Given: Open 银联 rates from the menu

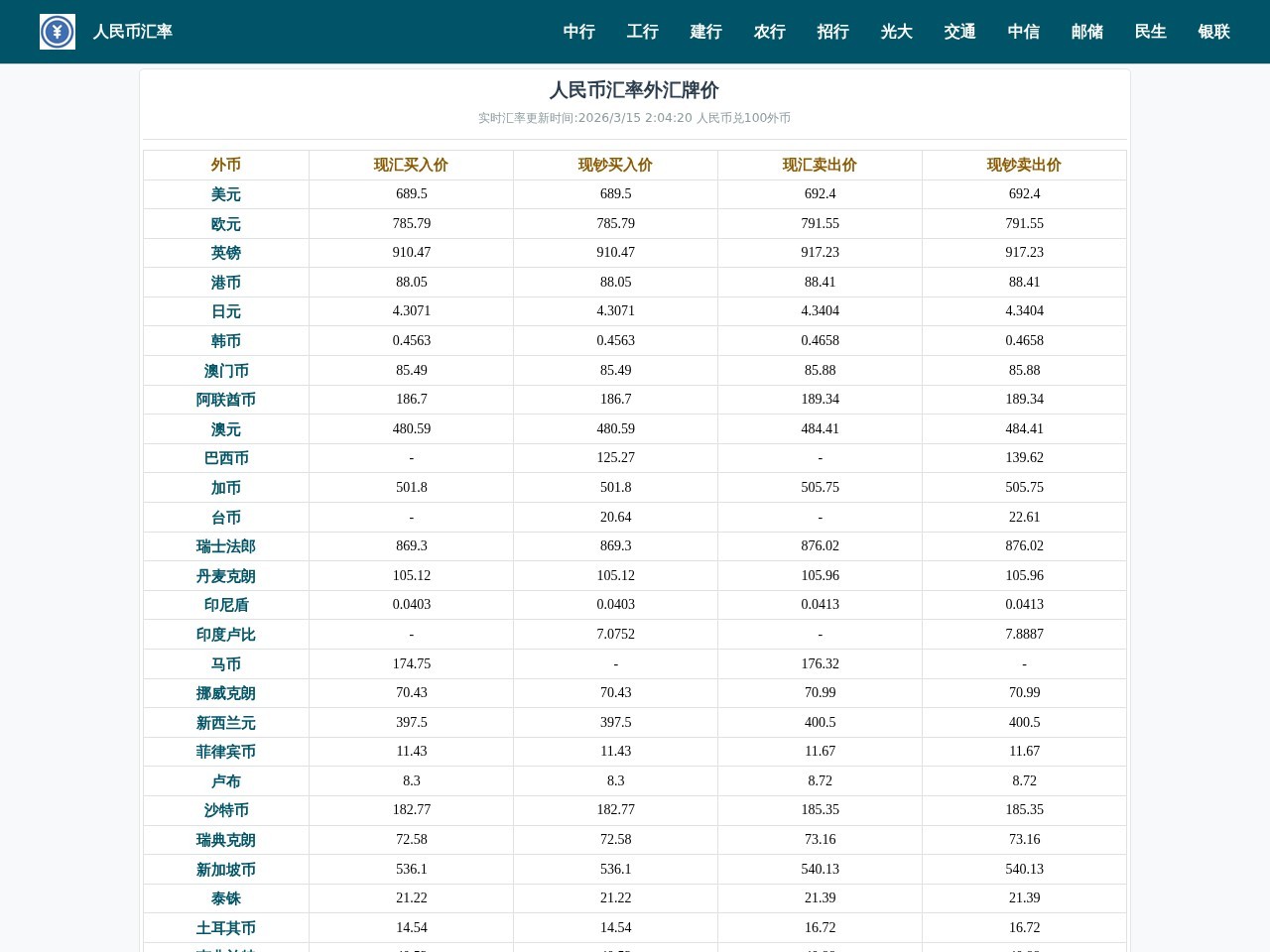Looking at the screenshot, I should point(1213,32).
